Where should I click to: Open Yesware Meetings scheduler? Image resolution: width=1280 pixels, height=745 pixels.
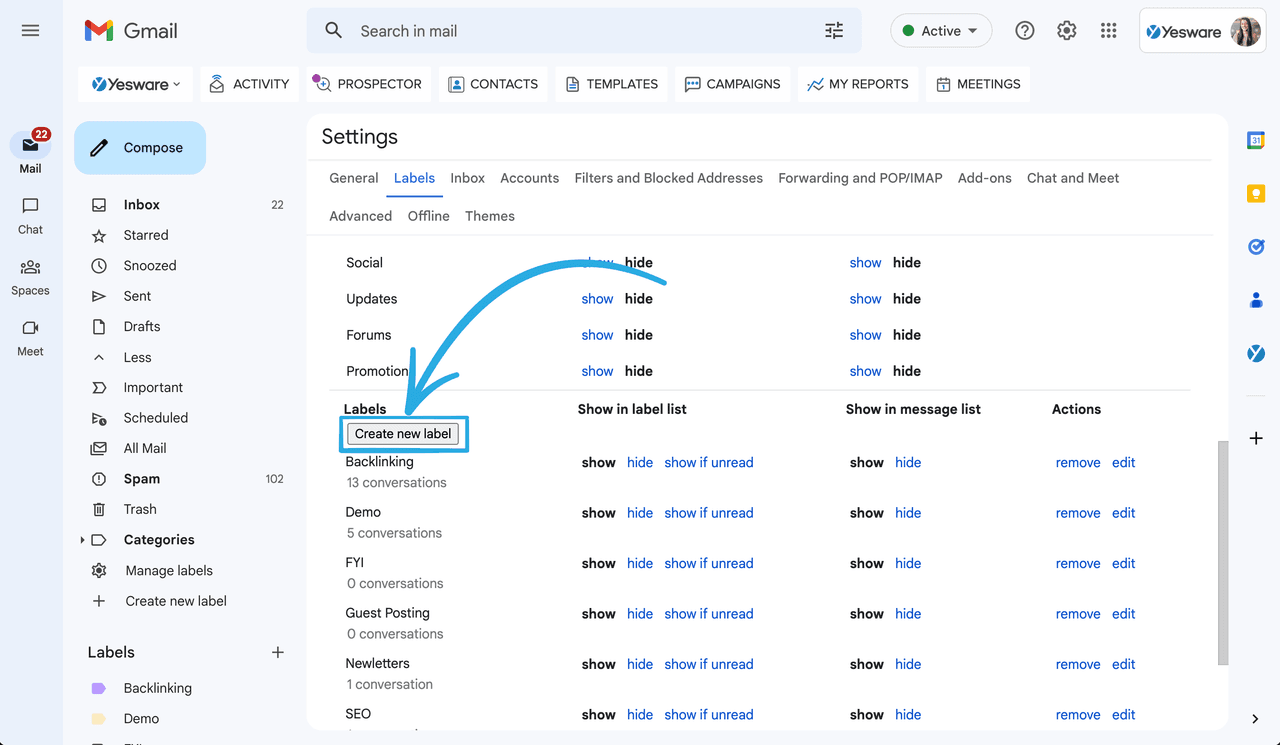pyautogui.click(x=977, y=84)
